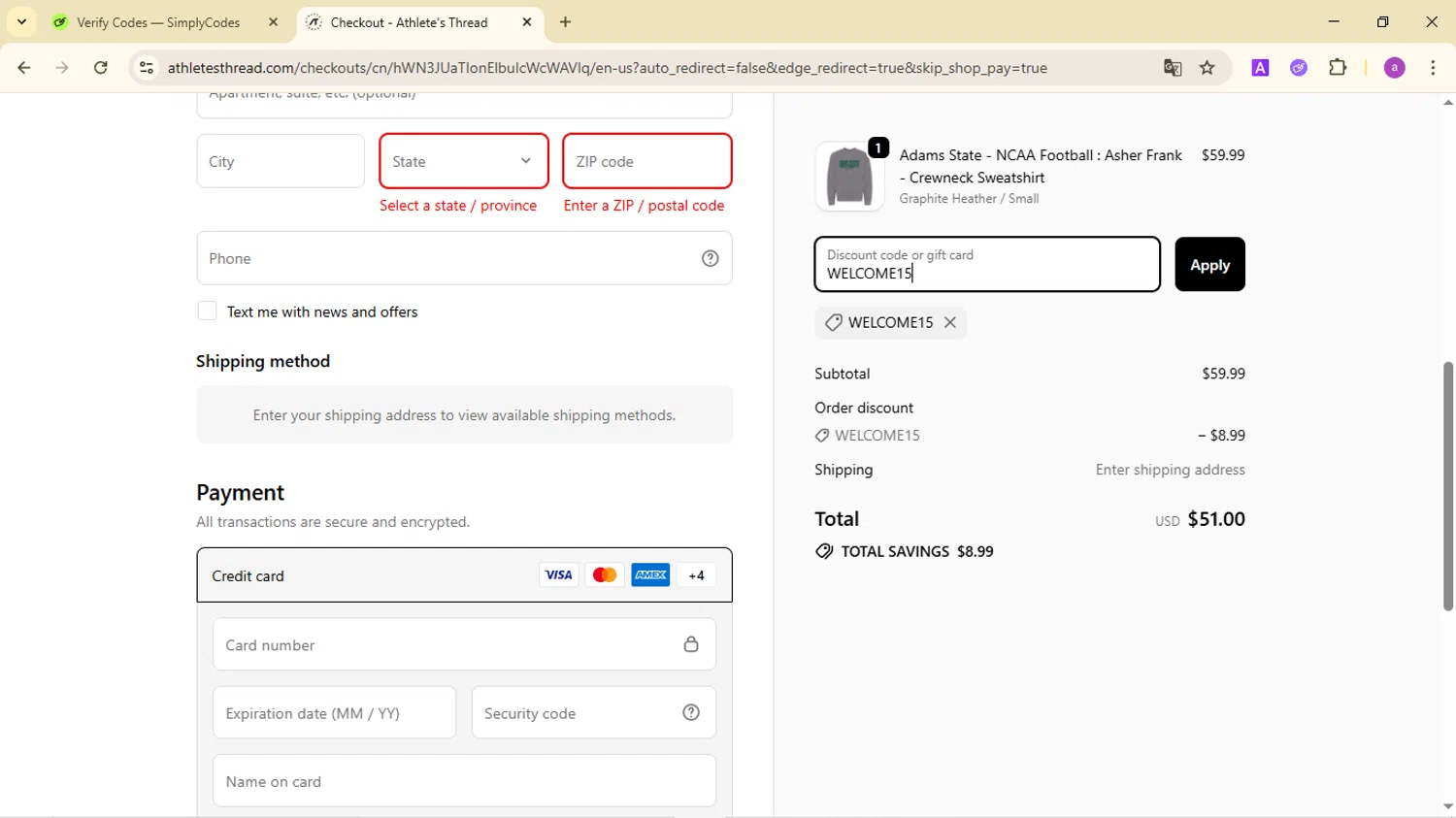Select the Checkout - Athlete's Thread tab
The height and width of the screenshot is (818, 1456).
coord(409,22)
